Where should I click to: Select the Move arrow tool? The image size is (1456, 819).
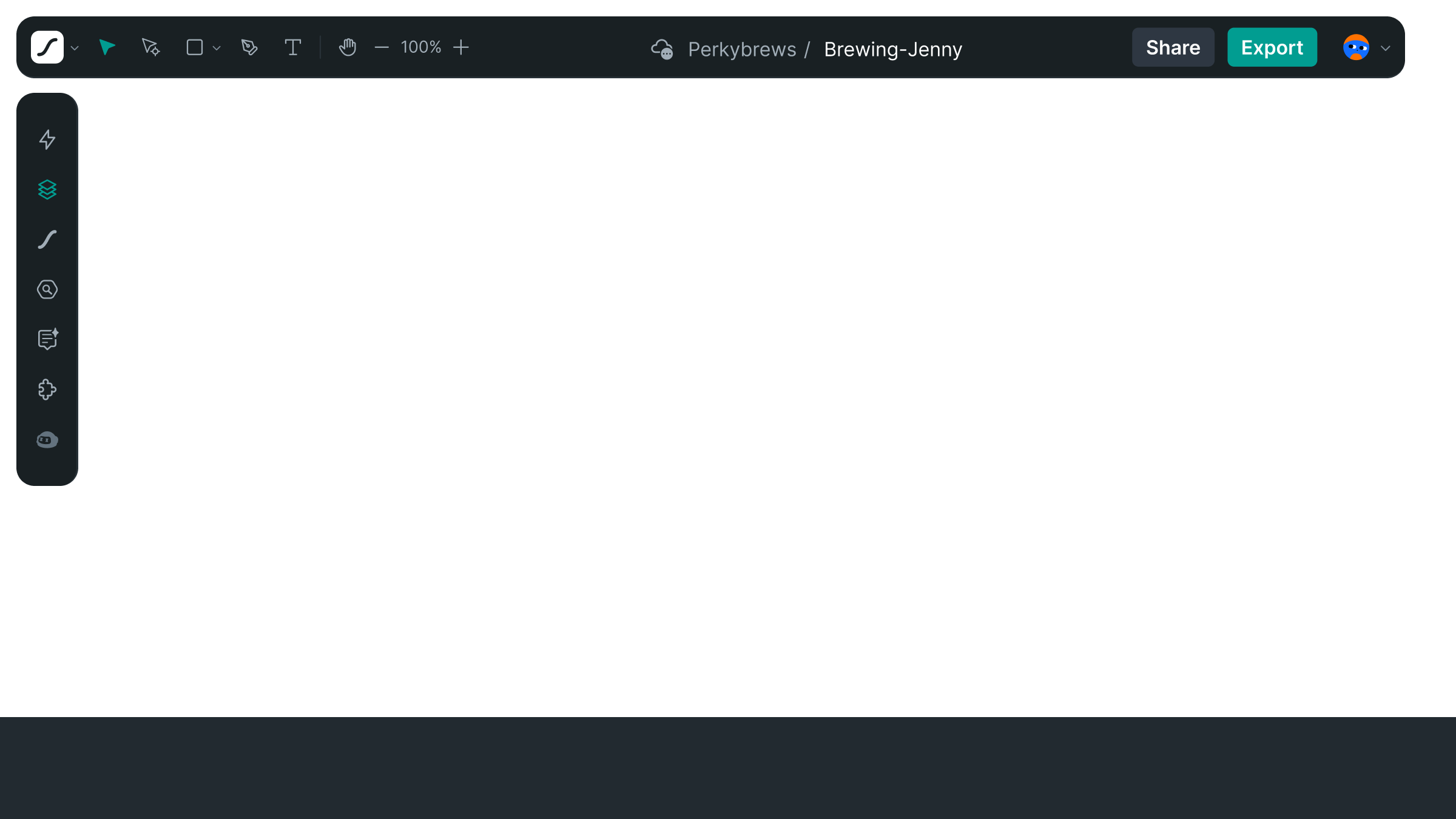pos(107,47)
